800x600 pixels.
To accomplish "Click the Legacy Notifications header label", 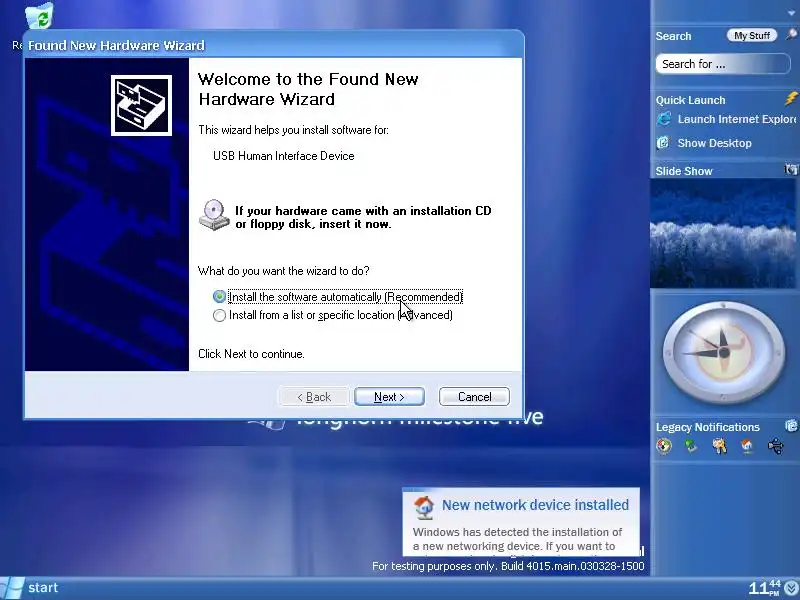I will (x=708, y=427).
